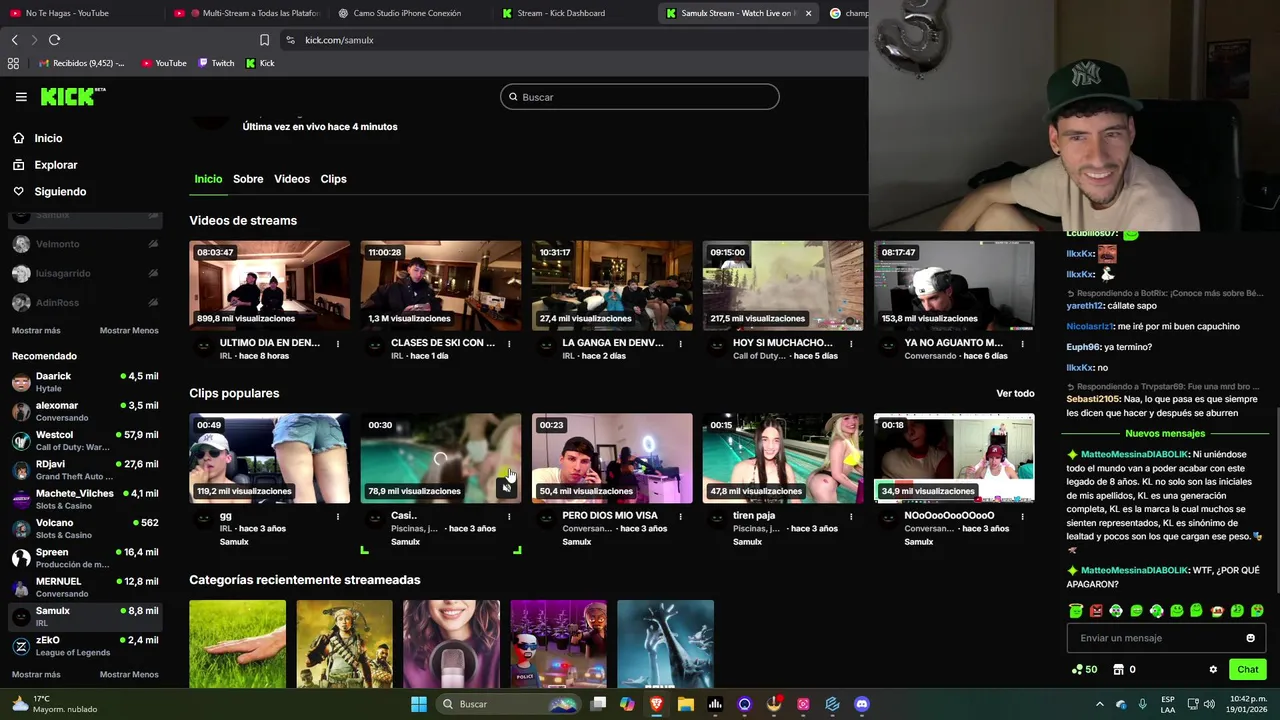Go back in browser history
Image resolution: width=1280 pixels, height=720 pixels.
click(14, 40)
